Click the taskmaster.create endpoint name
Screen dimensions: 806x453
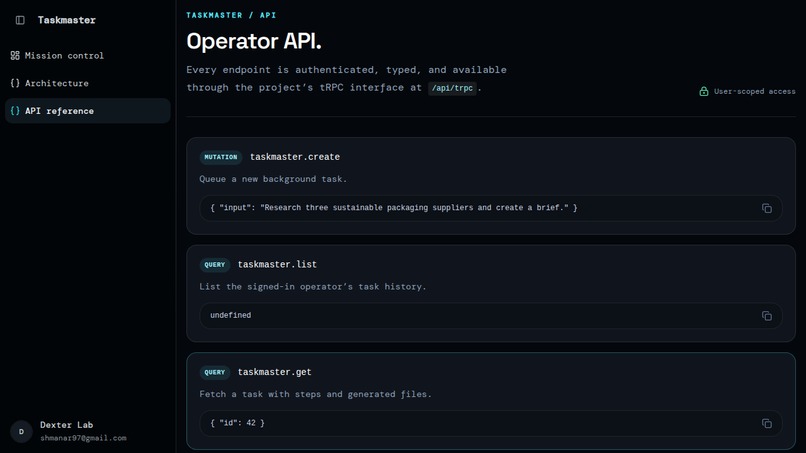pos(295,157)
